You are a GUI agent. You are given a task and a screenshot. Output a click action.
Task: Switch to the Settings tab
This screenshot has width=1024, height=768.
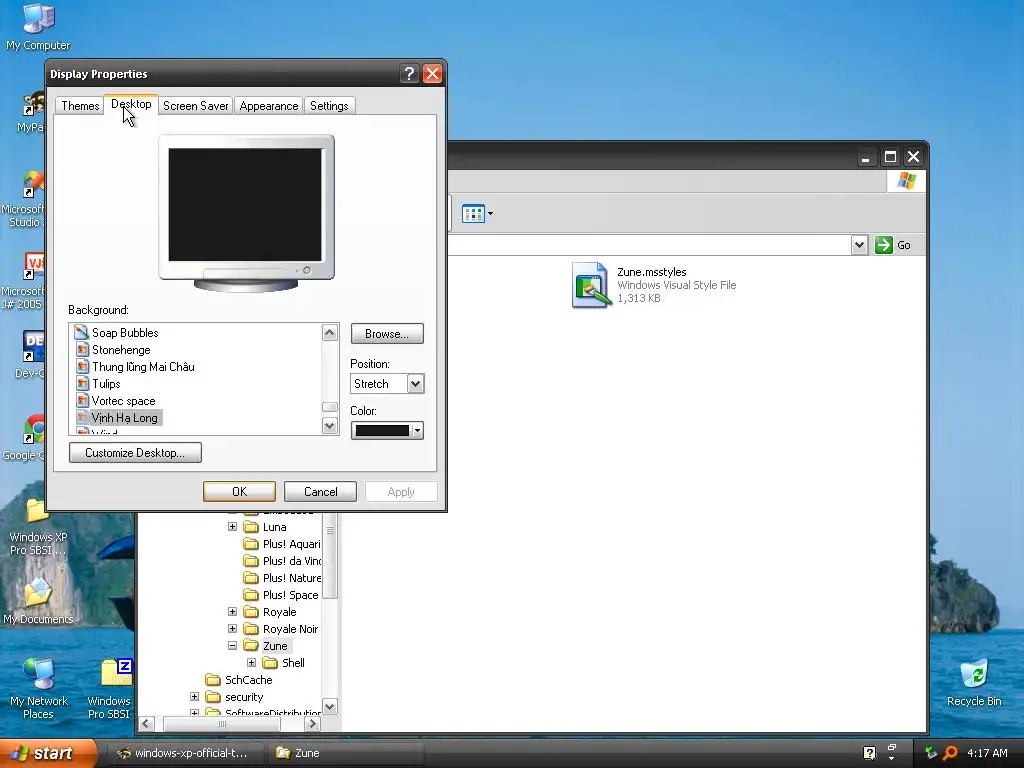click(x=329, y=106)
